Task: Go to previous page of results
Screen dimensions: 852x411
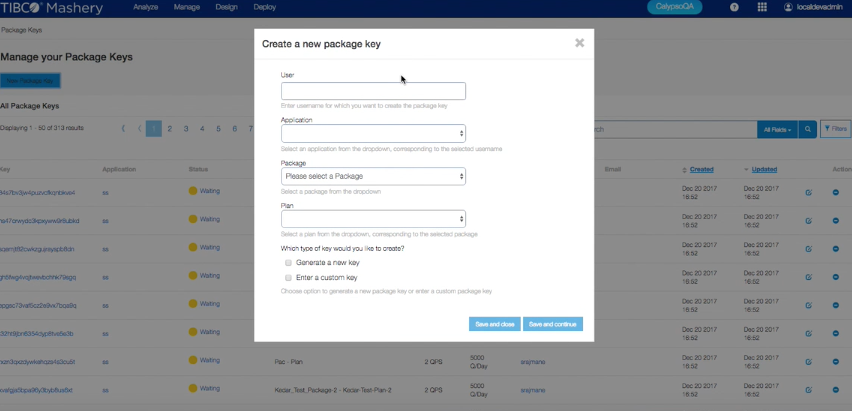Action: [139, 129]
